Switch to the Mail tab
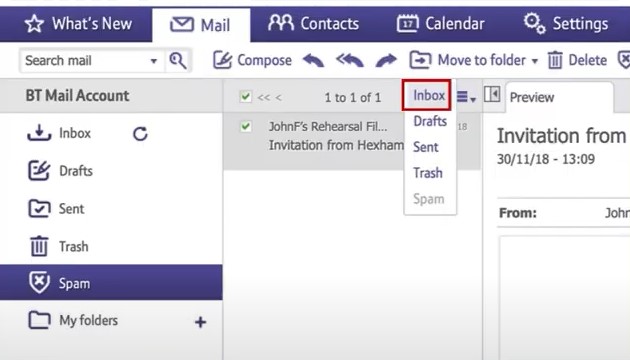This screenshot has width=630, height=360. pos(201,25)
